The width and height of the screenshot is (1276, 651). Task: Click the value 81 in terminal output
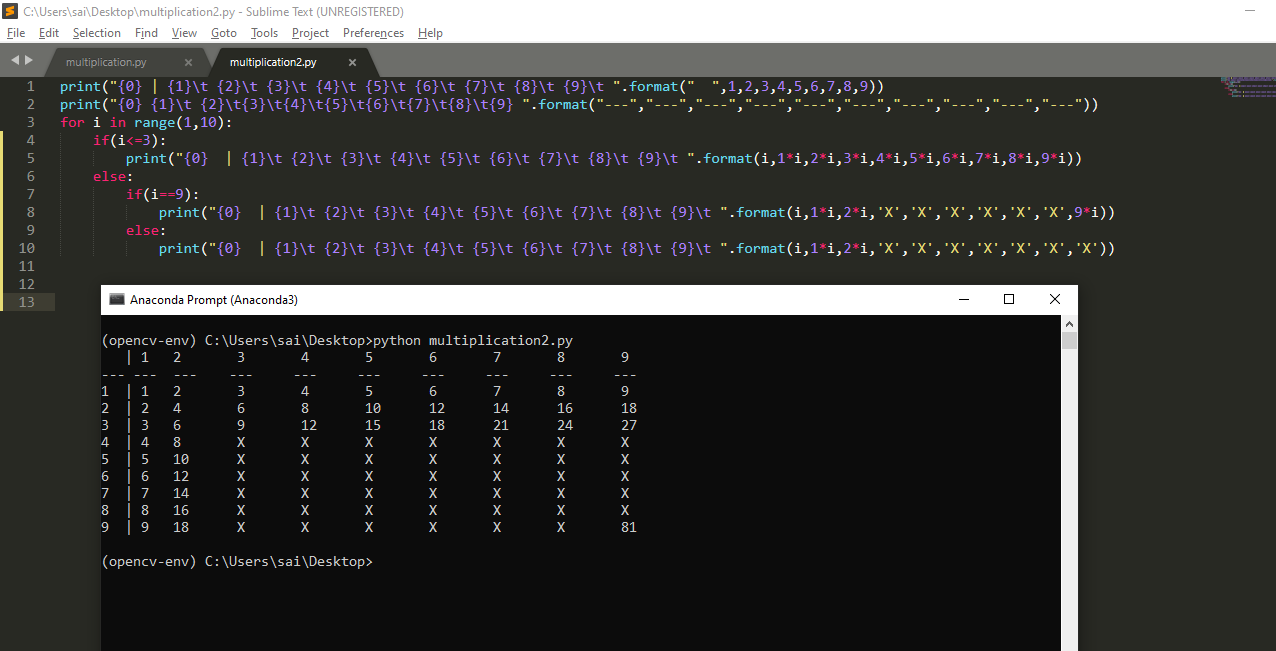pyautogui.click(x=628, y=527)
